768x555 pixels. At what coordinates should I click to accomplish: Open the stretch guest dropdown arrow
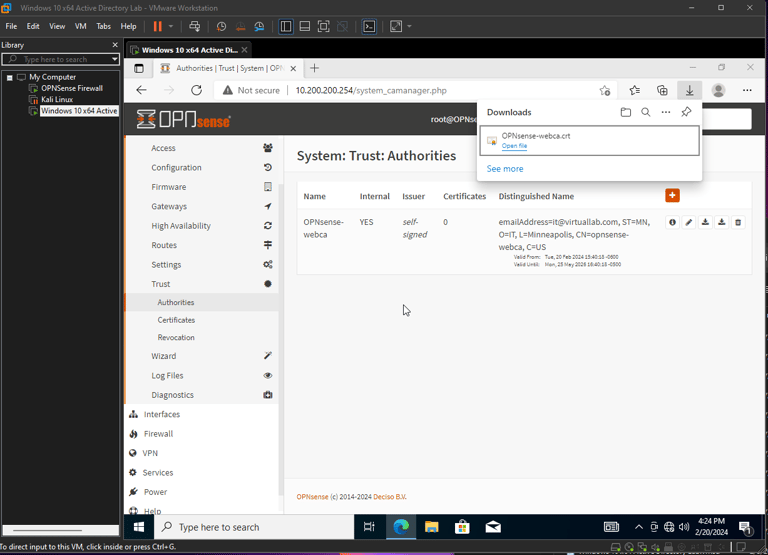[x=409, y=26]
